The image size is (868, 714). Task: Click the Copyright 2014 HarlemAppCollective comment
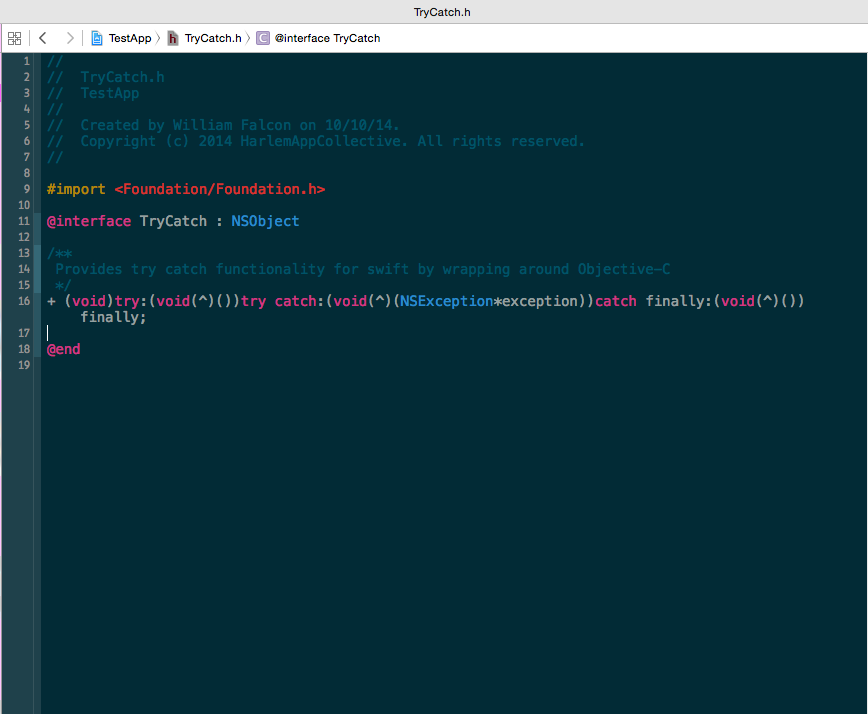point(316,141)
